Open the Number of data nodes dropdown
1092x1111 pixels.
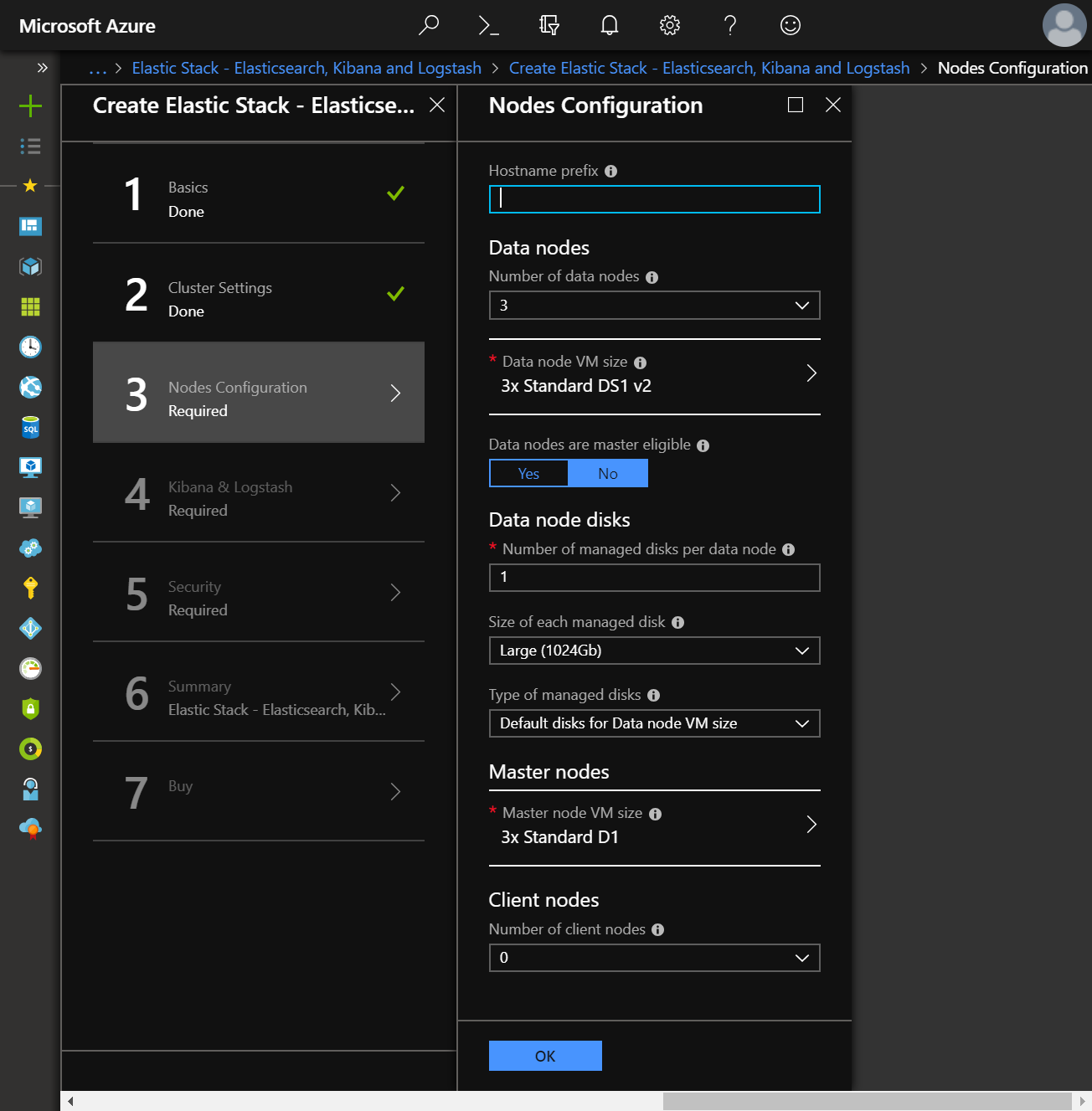654,305
